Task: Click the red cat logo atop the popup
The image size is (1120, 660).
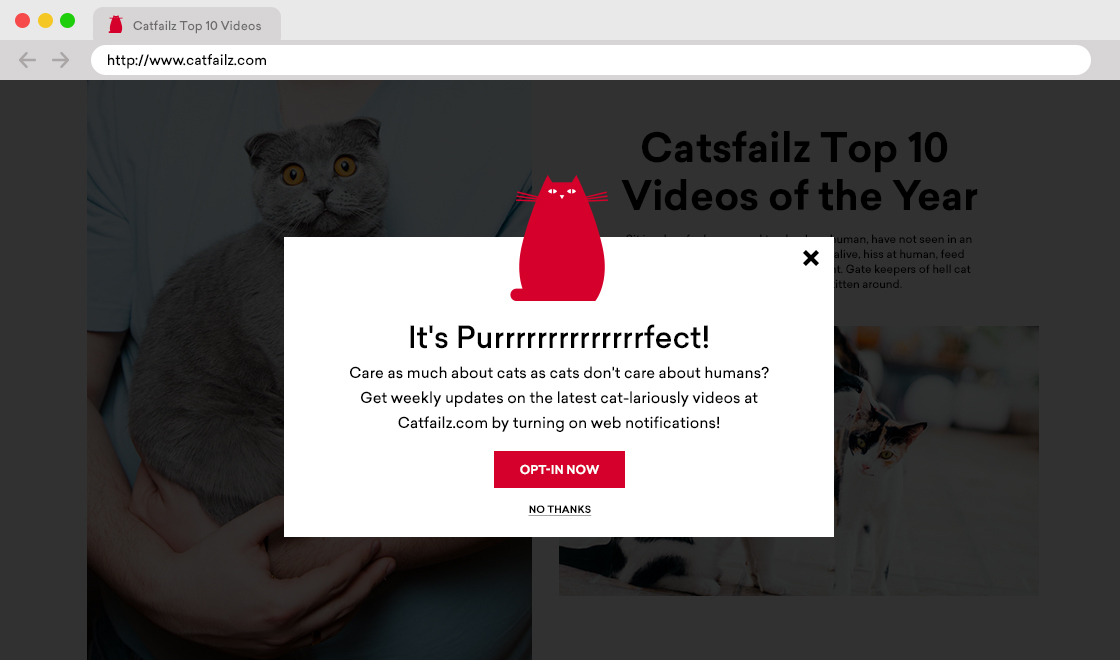Action: [x=561, y=239]
